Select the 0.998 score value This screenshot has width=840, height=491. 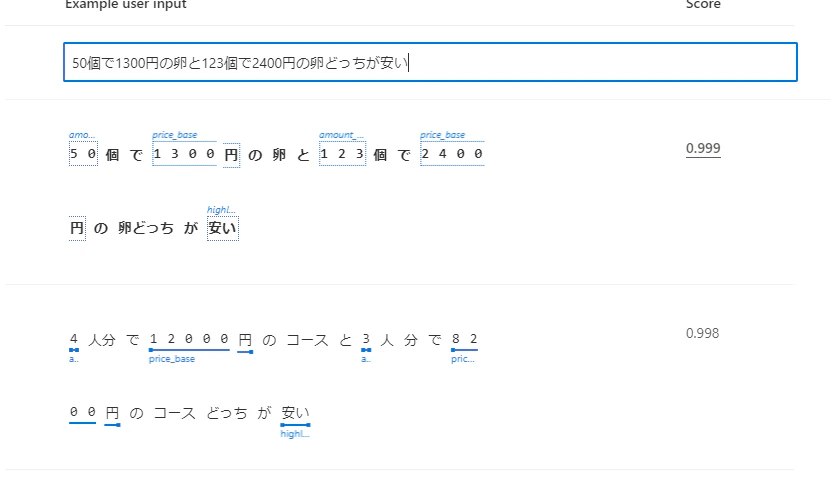point(702,333)
